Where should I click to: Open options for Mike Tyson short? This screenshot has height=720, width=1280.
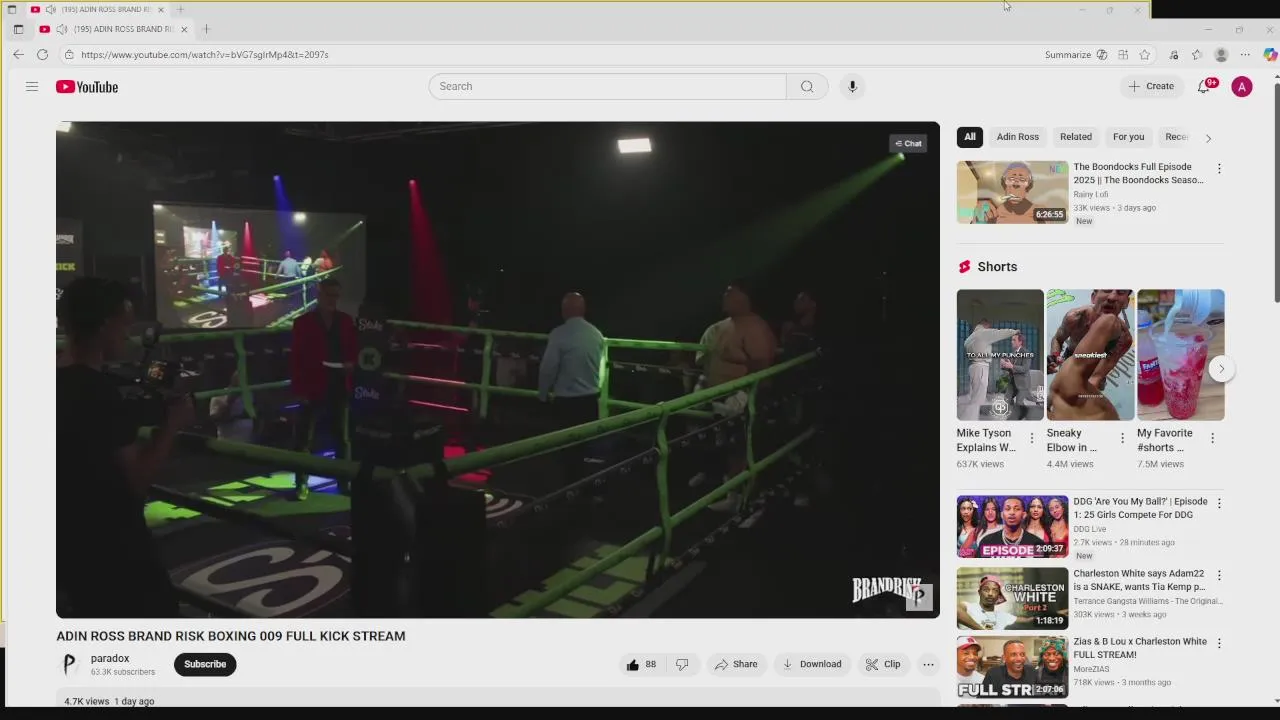pyautogui.click(x=1032, y=438)
